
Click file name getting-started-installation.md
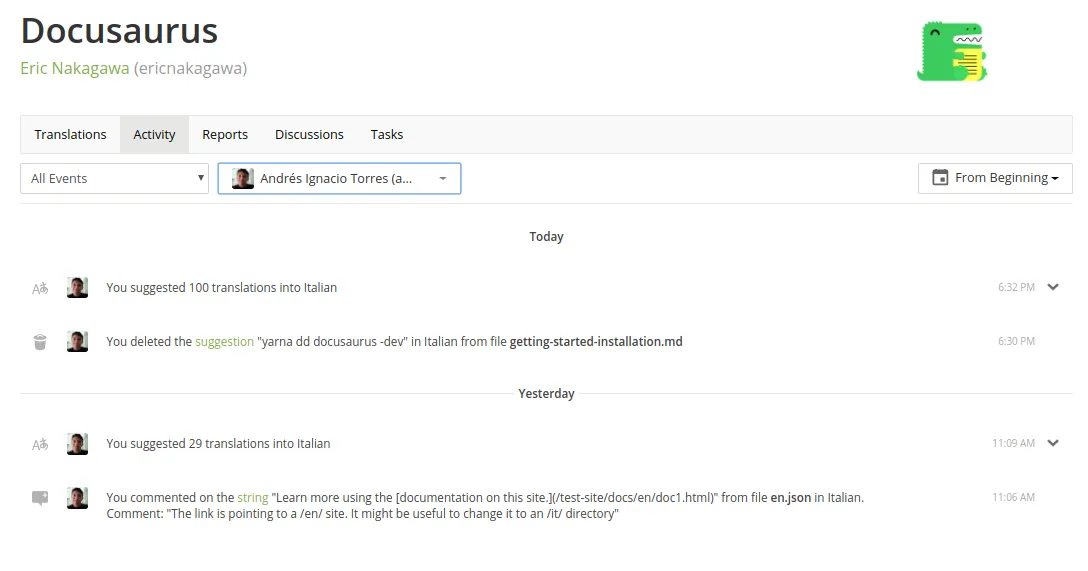tap(596, 341)
